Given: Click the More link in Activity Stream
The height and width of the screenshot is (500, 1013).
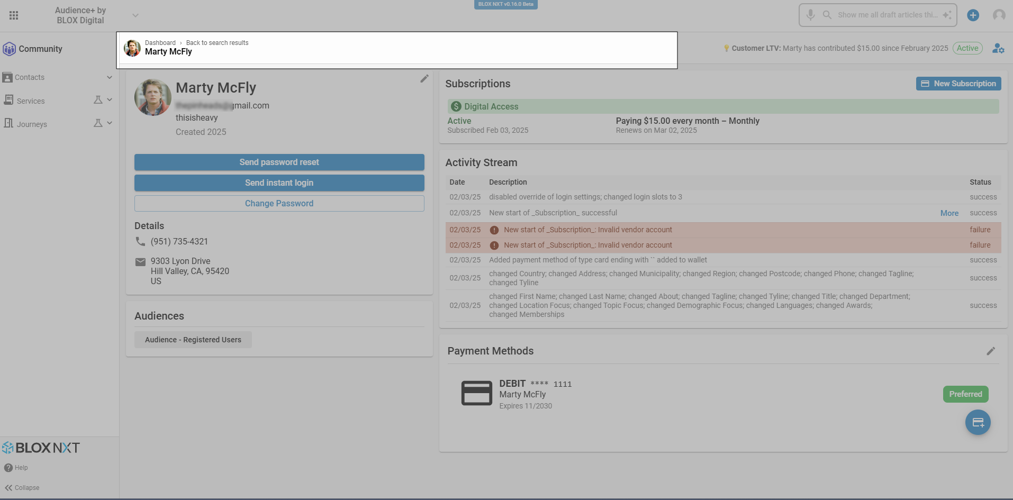Looking at the screenshot, I should coord(949,213).
